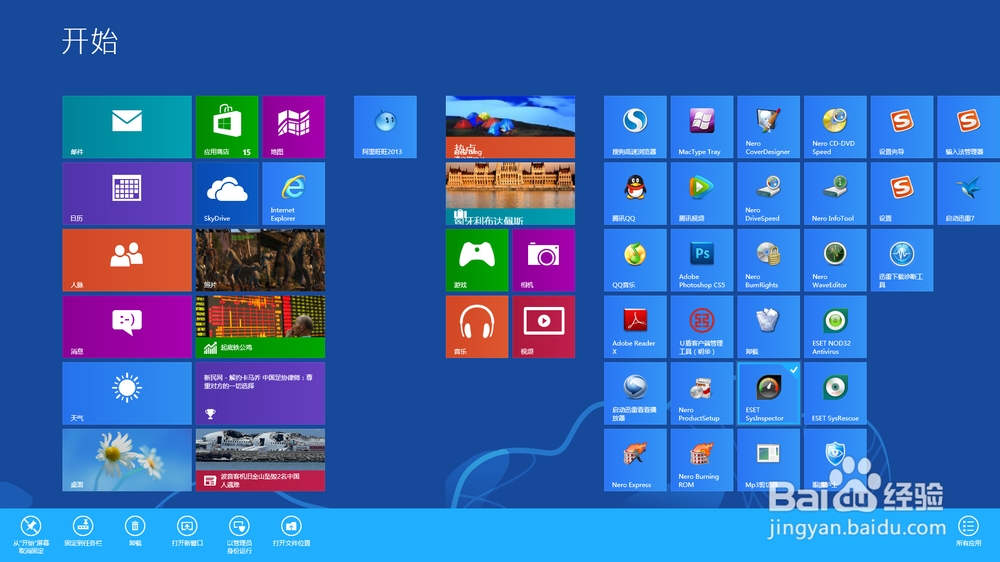Launch the Tencent QQ (腾讯QQ) tile
The height and width of the screenshot is (562, 1000).
[635, 193]
